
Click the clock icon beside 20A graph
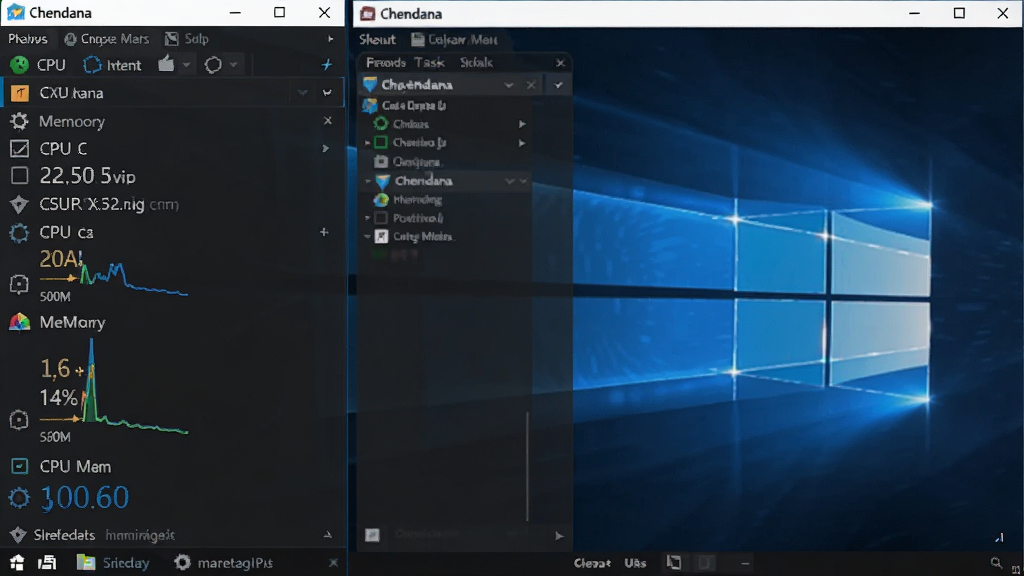pos(19,284)
